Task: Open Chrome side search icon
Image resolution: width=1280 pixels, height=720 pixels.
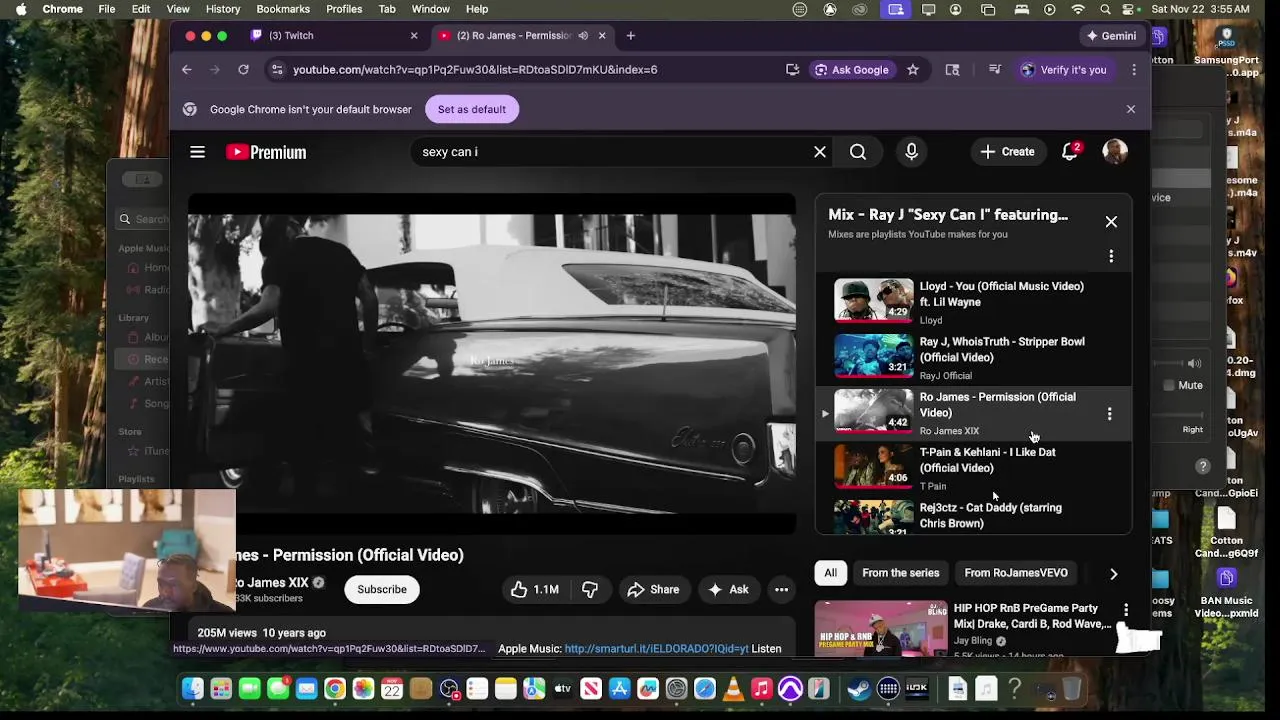Action: pos(952,70)
